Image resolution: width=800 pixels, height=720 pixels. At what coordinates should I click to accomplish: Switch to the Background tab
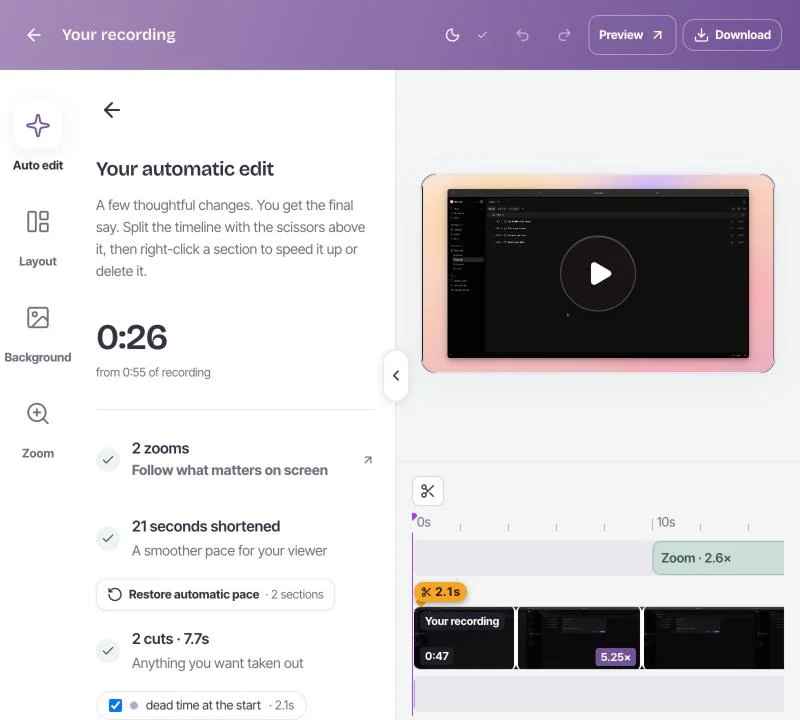pyautogui.click(x=38, y=334)
